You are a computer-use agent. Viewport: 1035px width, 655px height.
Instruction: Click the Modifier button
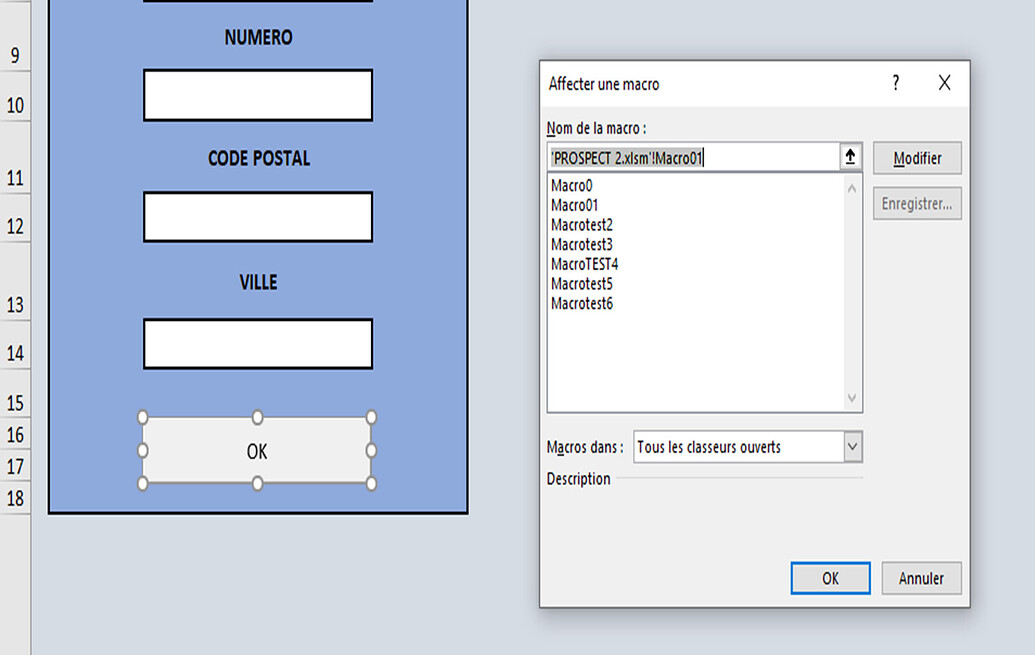(x=916, y=157)
